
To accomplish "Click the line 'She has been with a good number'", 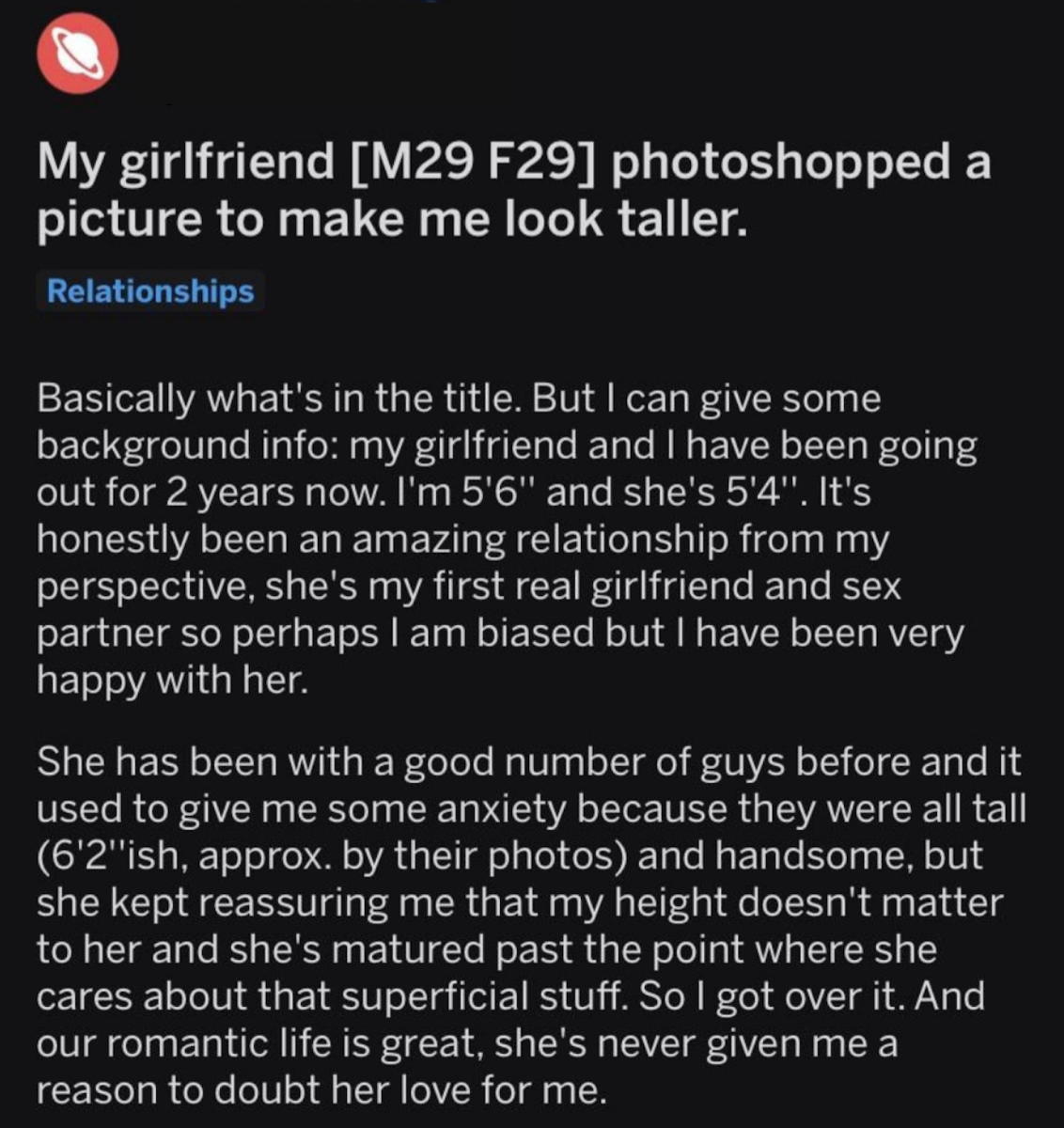I will coord(528,762).
